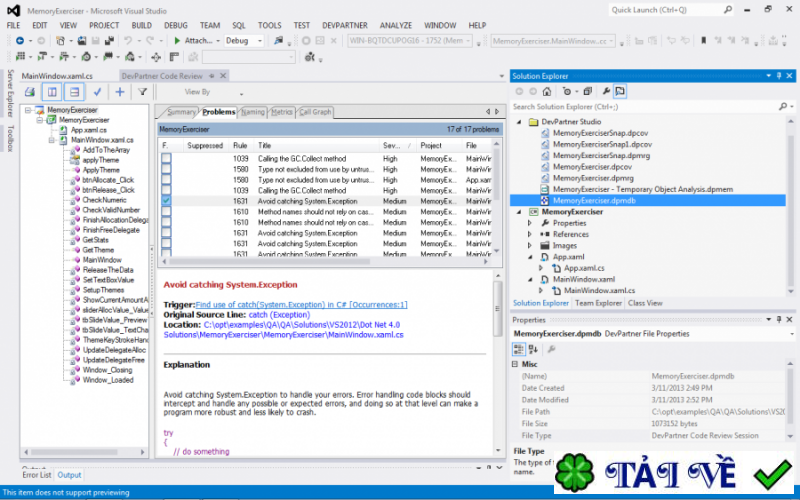This screenshot has height=500, width=800.
Task: Collapse the DevPartner Studio folder
Action: (520, 121)
